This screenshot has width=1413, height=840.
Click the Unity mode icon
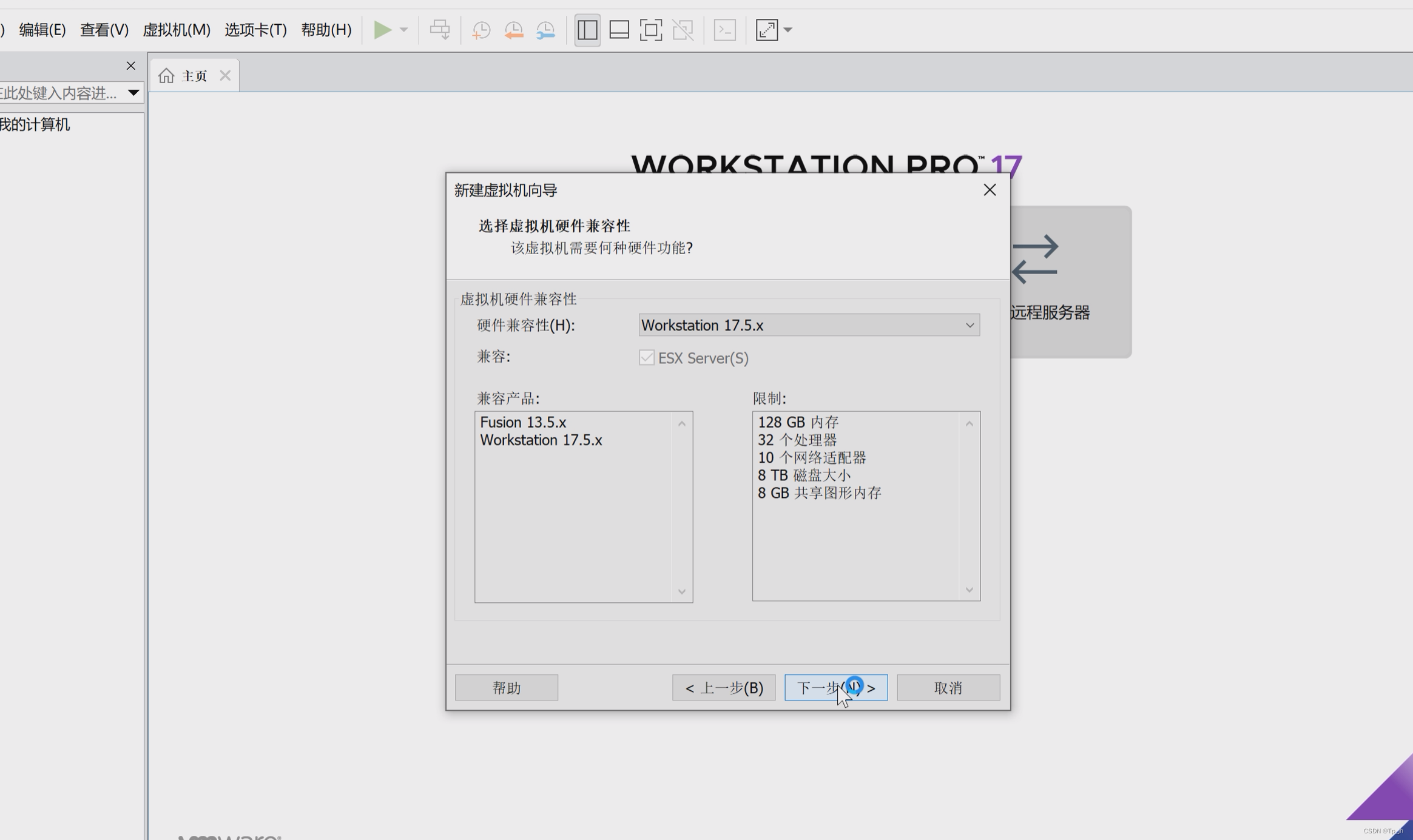point(683,30)
